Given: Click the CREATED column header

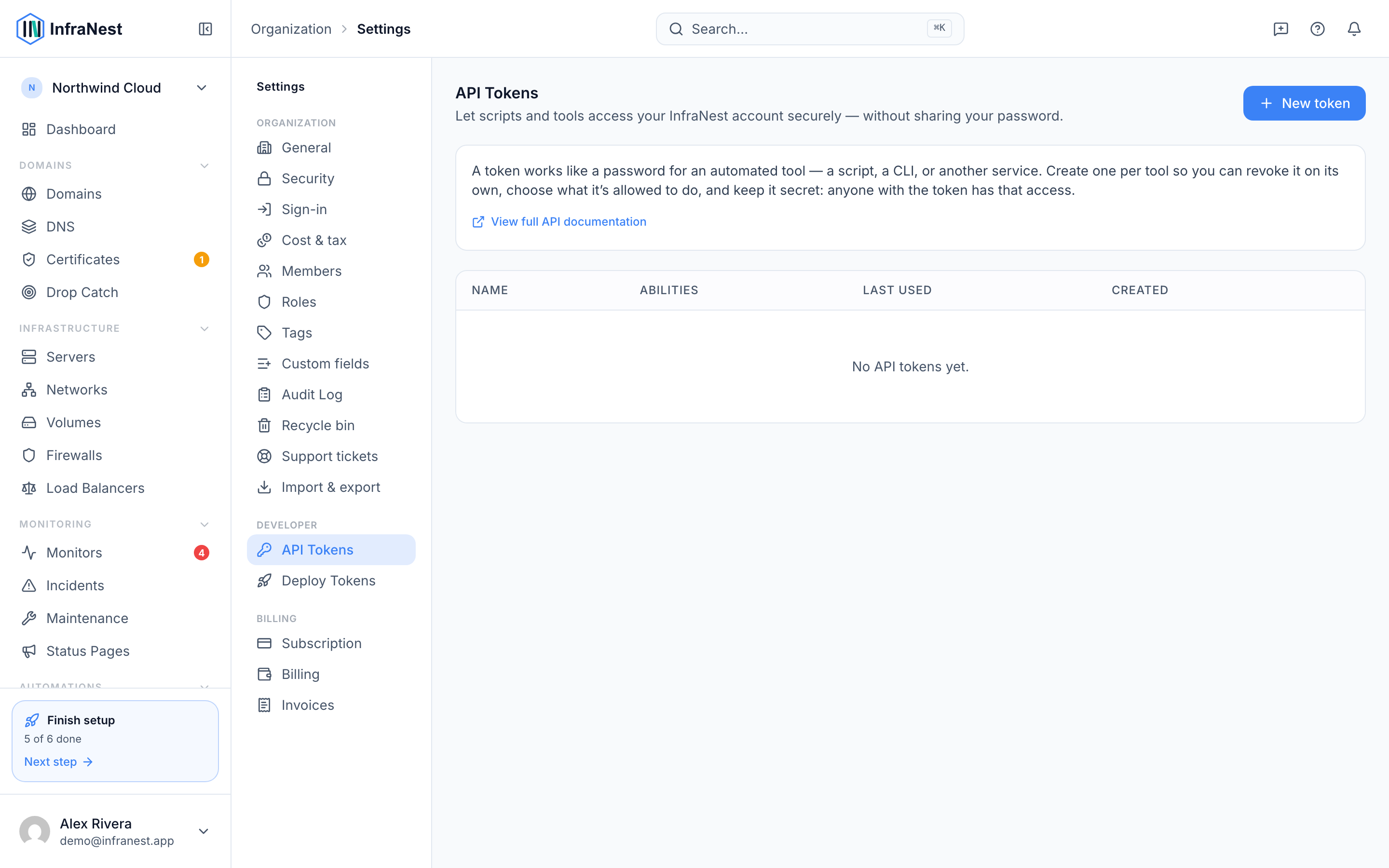Looking at the screenshot, I should pyautogui.click(x=1139, y=290).
